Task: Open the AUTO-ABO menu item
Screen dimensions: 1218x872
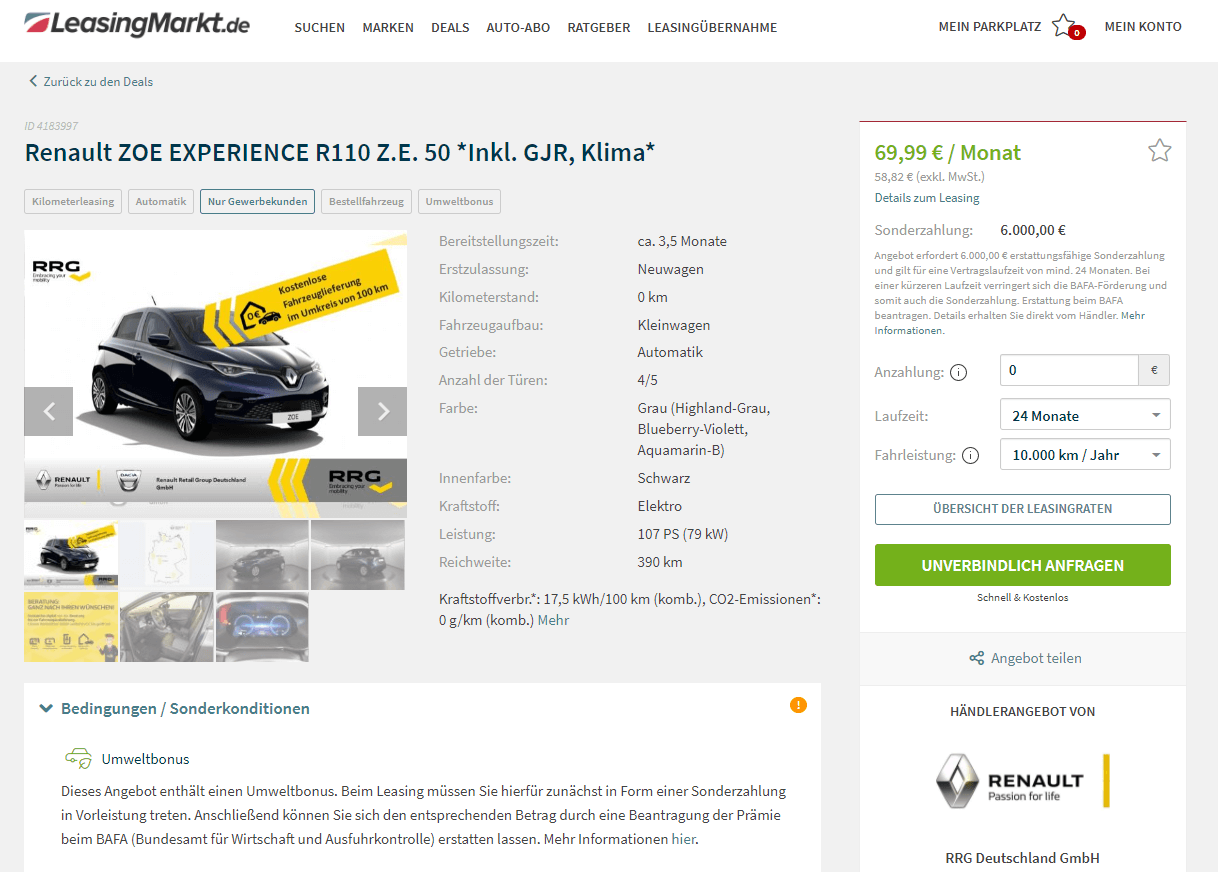Action: (x=518, y=27)
